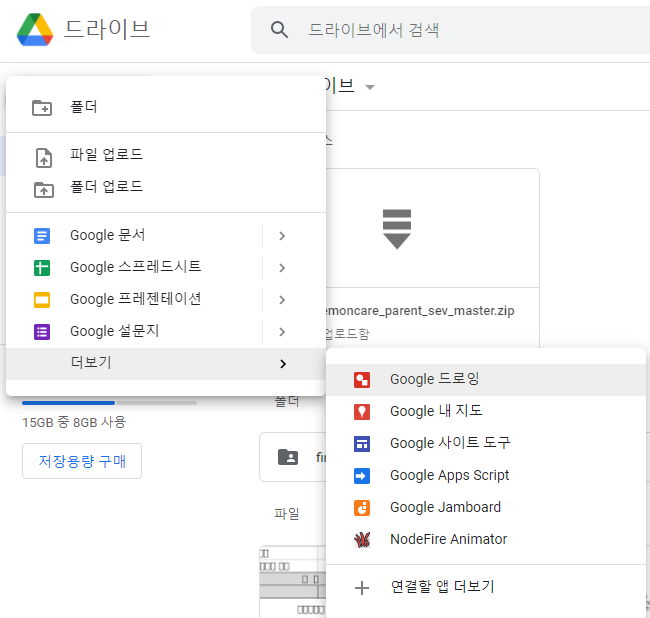Viewport: 650px width, 618px height.
Task: Expand the Google 프레젠테이션 submenu arrow
Action: click(282, 300)
